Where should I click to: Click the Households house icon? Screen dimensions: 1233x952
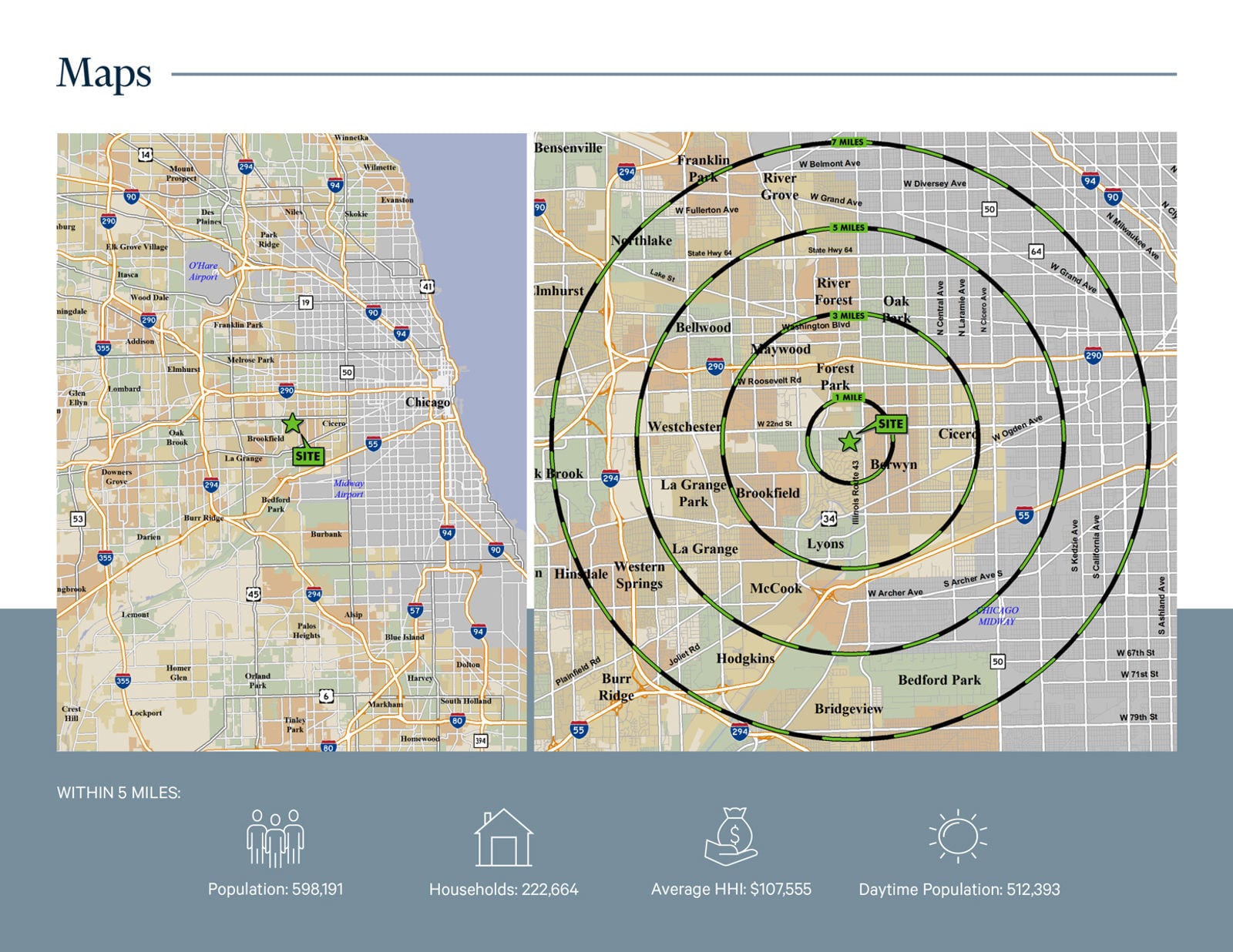[503, 839]
